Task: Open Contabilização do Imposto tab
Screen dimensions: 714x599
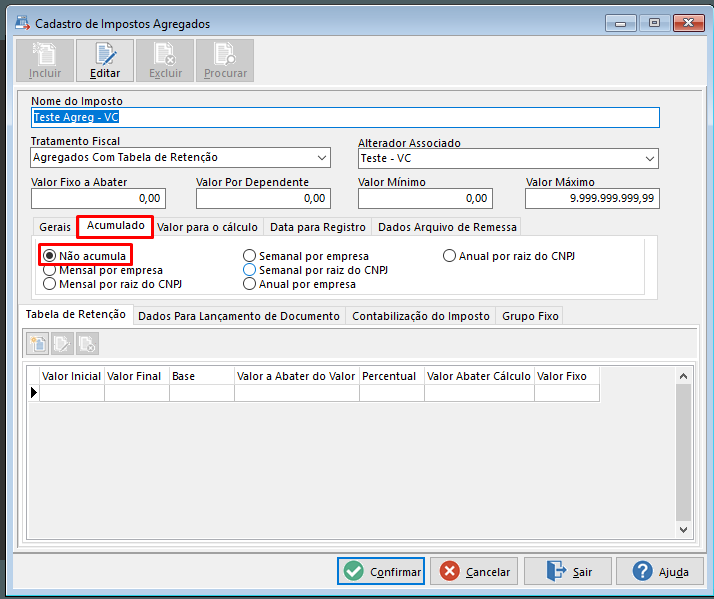Action: [421, 316]
